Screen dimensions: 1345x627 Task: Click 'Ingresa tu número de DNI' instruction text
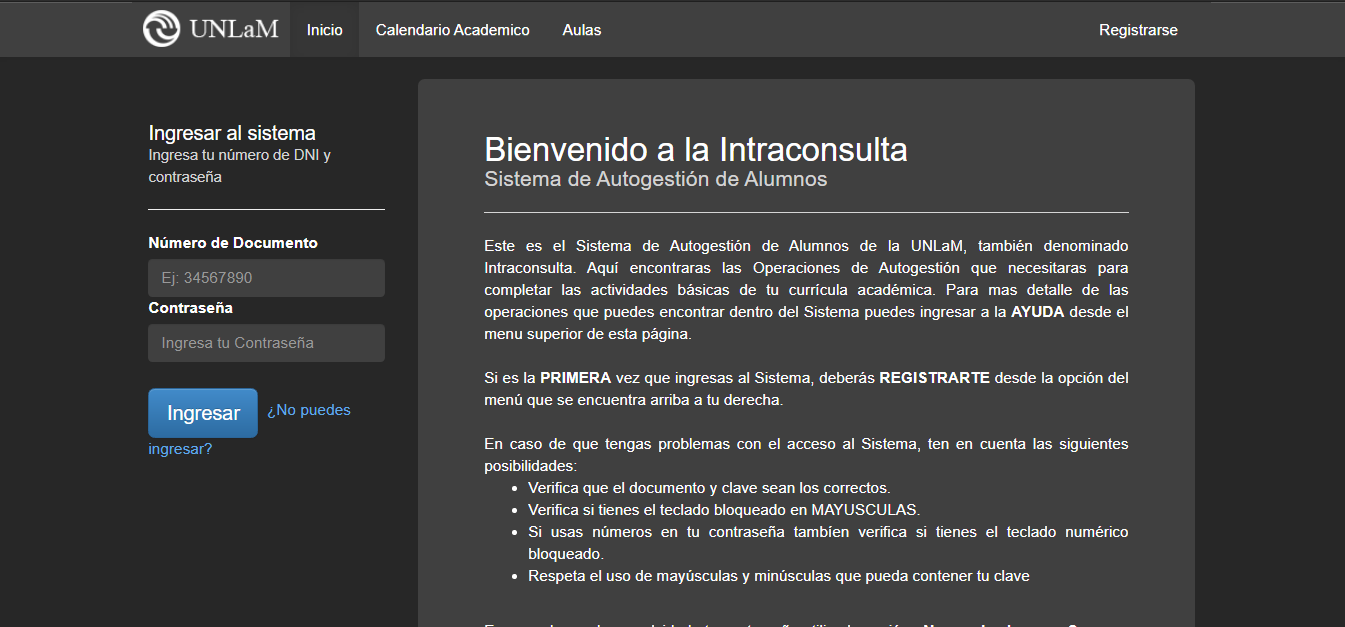tap(240, 166)
